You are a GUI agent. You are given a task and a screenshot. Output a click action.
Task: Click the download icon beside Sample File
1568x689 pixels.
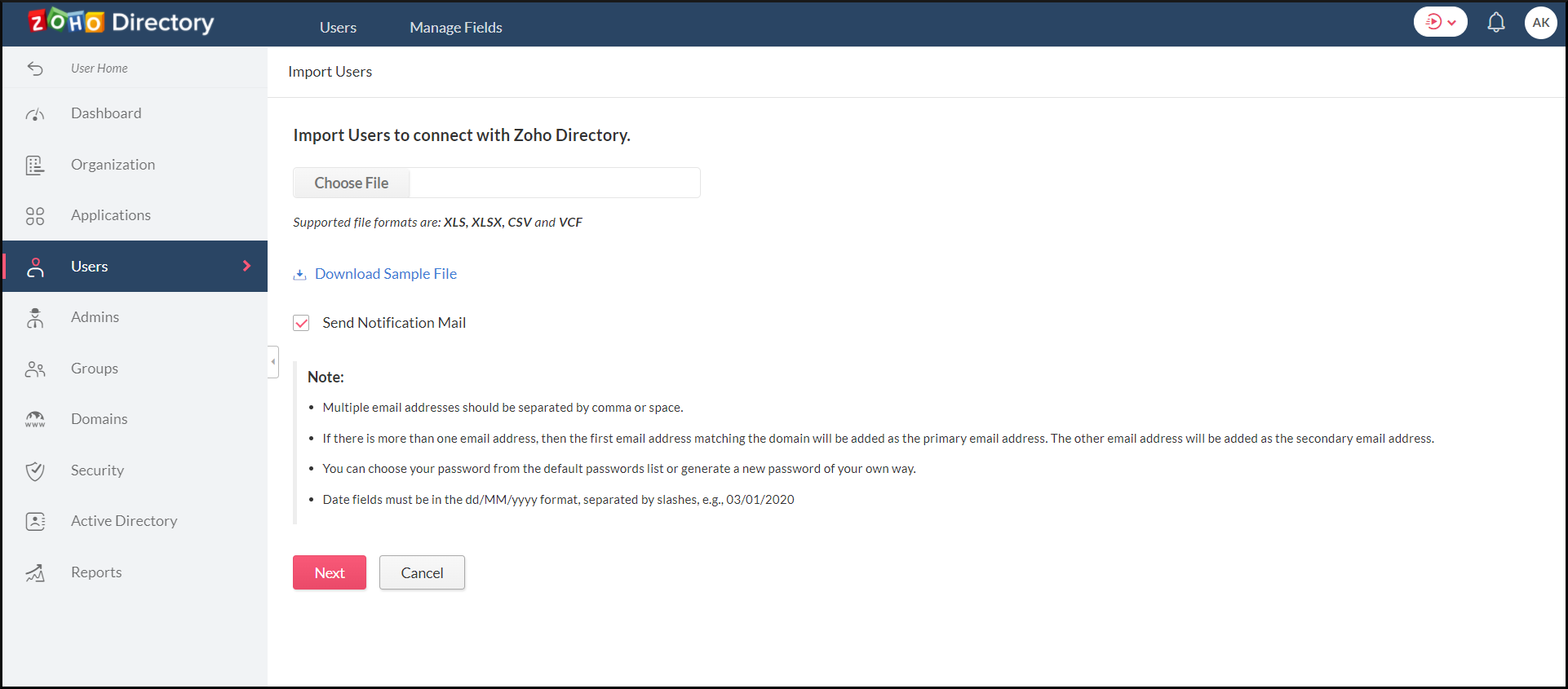tap(299, 275)
